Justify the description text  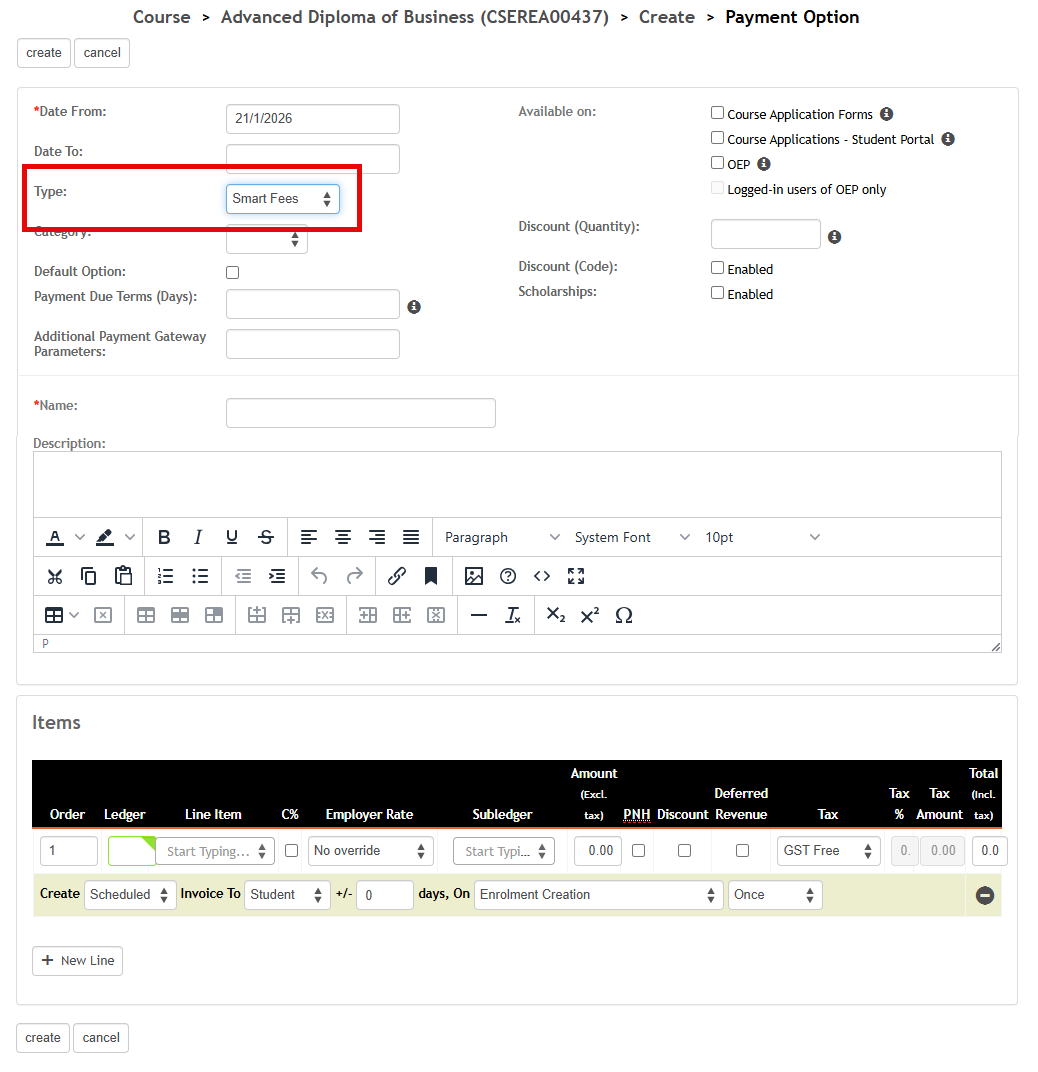[411, 537]
